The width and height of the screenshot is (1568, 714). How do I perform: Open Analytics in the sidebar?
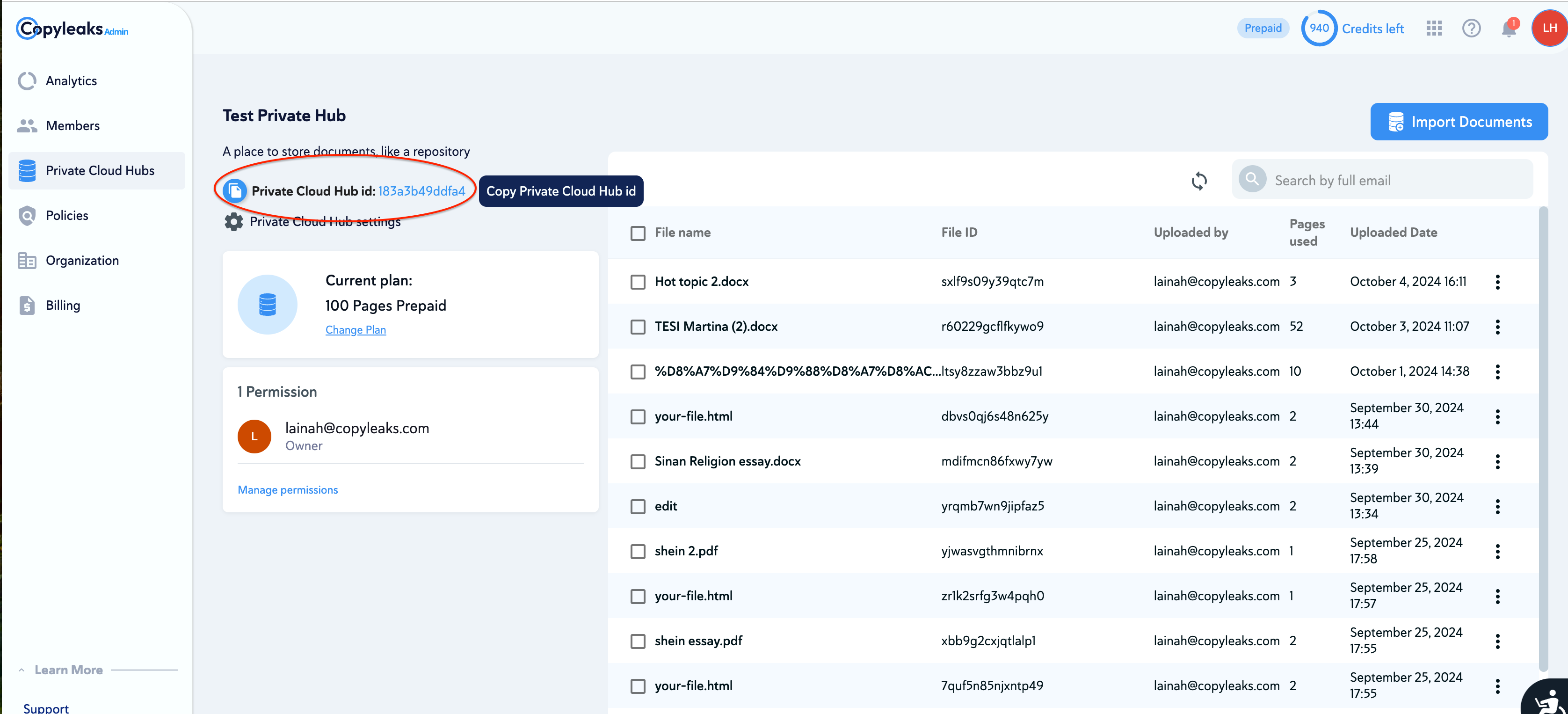(97, 81)
